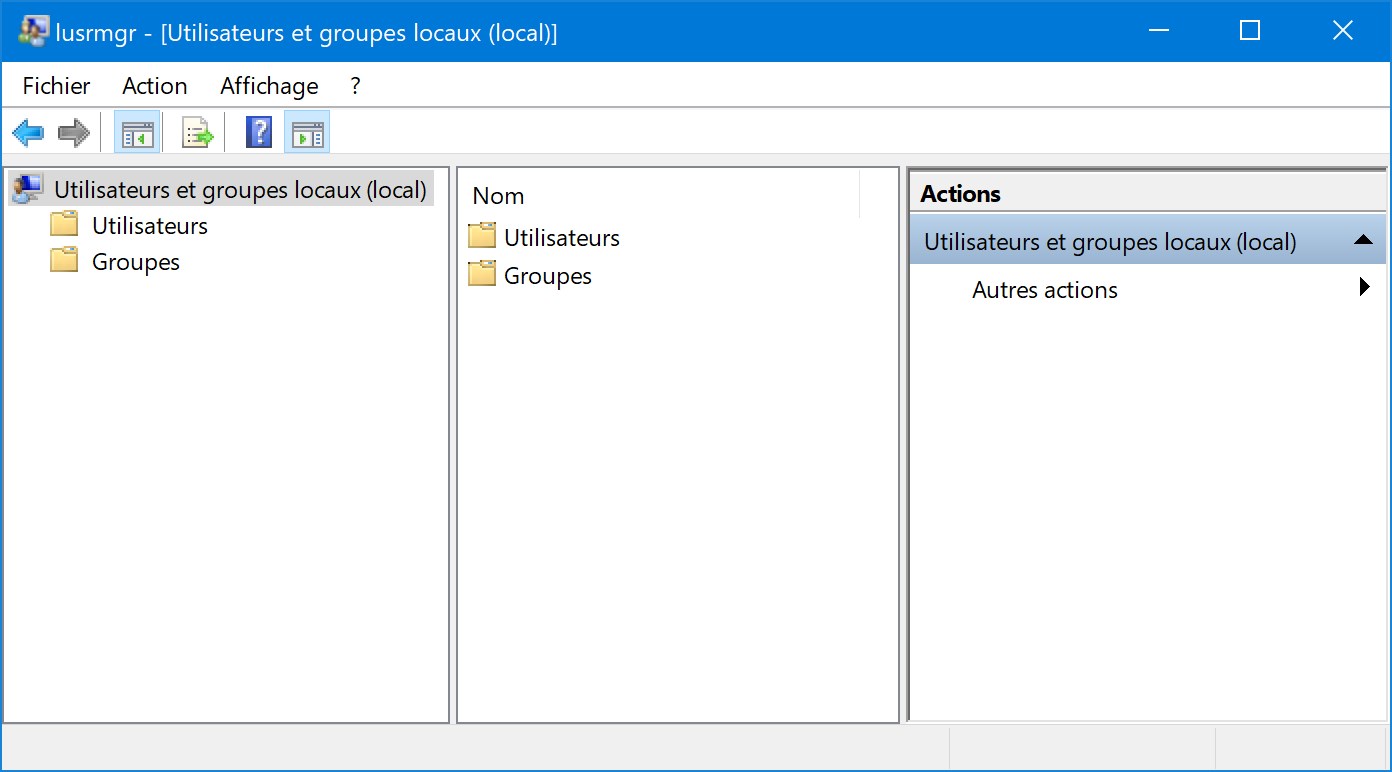
Task: Click the Utilisateurs folder icon in tree
Action: pyautogui.click(x=64, y=224)
